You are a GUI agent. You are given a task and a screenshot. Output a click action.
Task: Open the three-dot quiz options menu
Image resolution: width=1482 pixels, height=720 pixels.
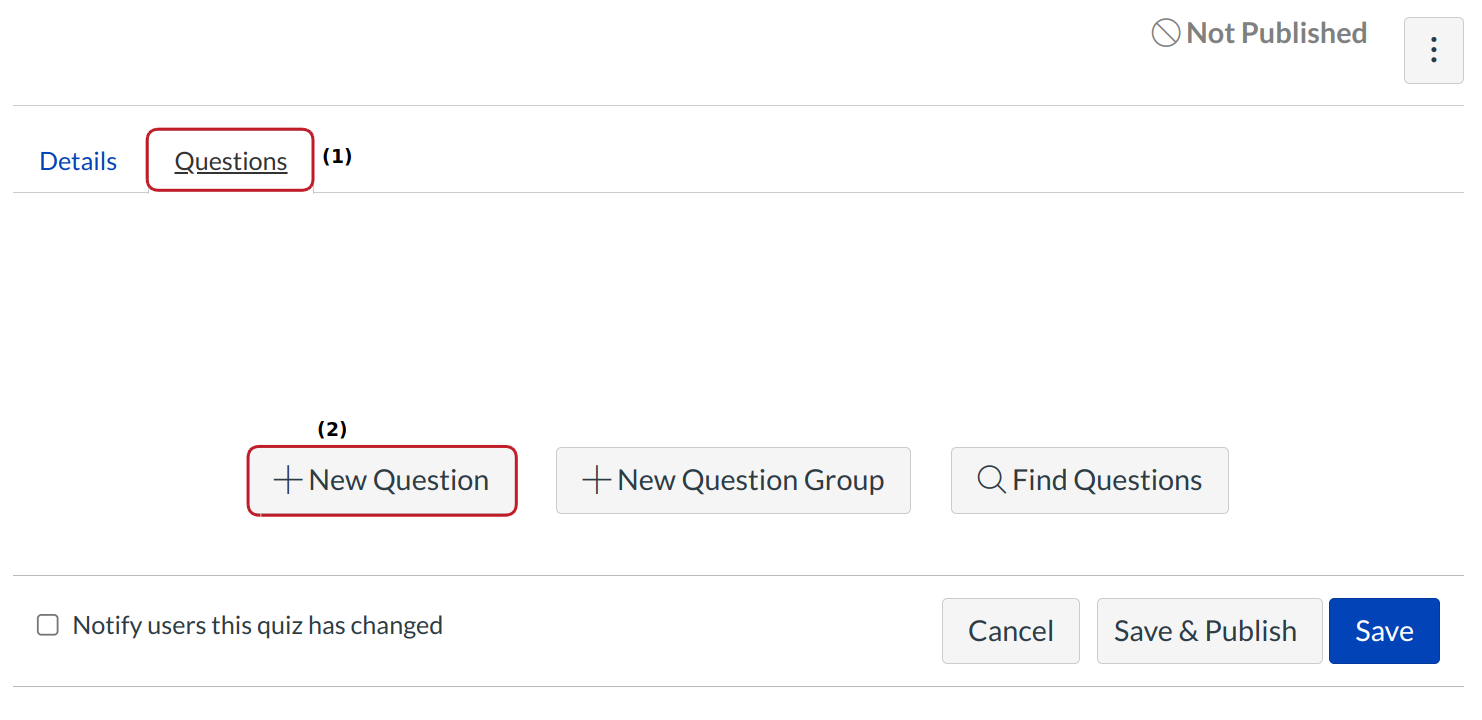[x=1433, y=50]
